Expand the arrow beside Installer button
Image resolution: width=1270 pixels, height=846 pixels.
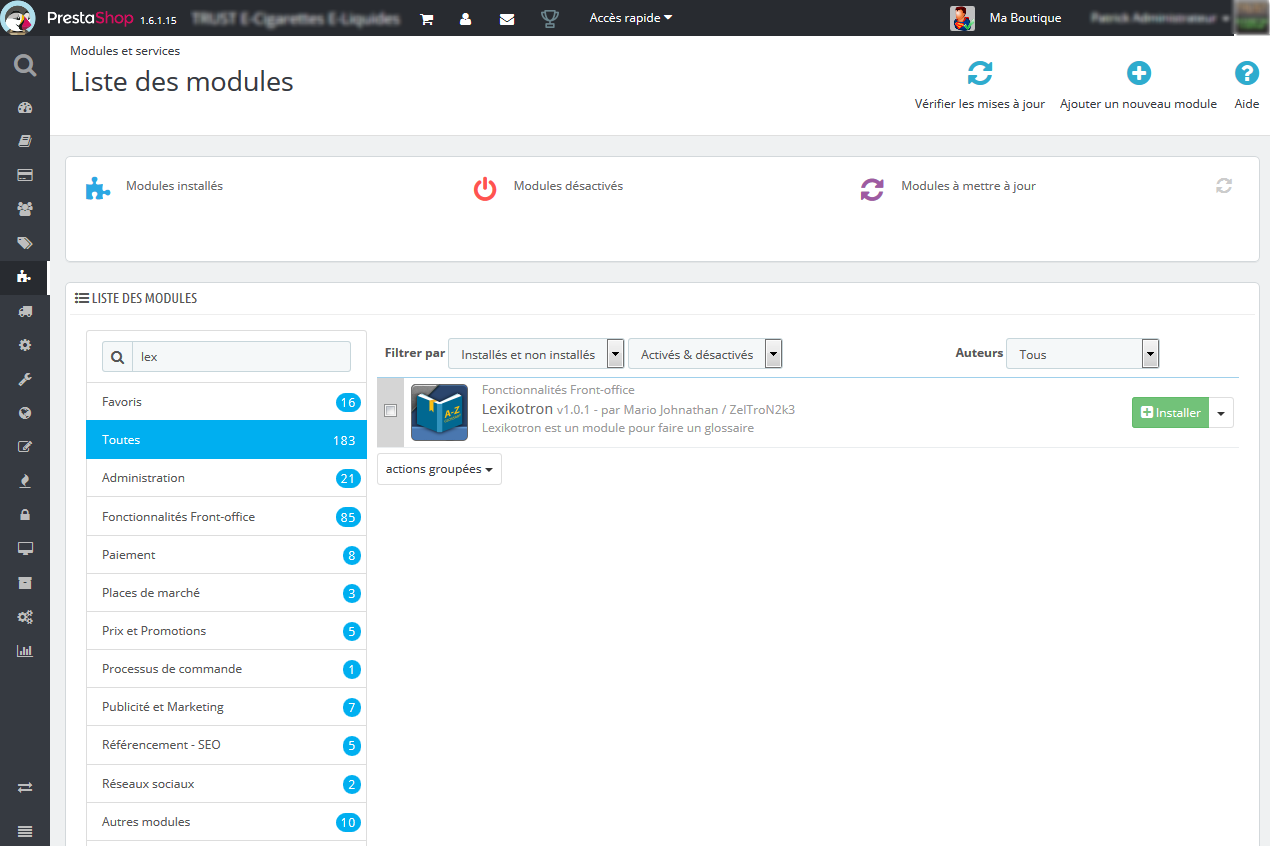(1221, 413)
